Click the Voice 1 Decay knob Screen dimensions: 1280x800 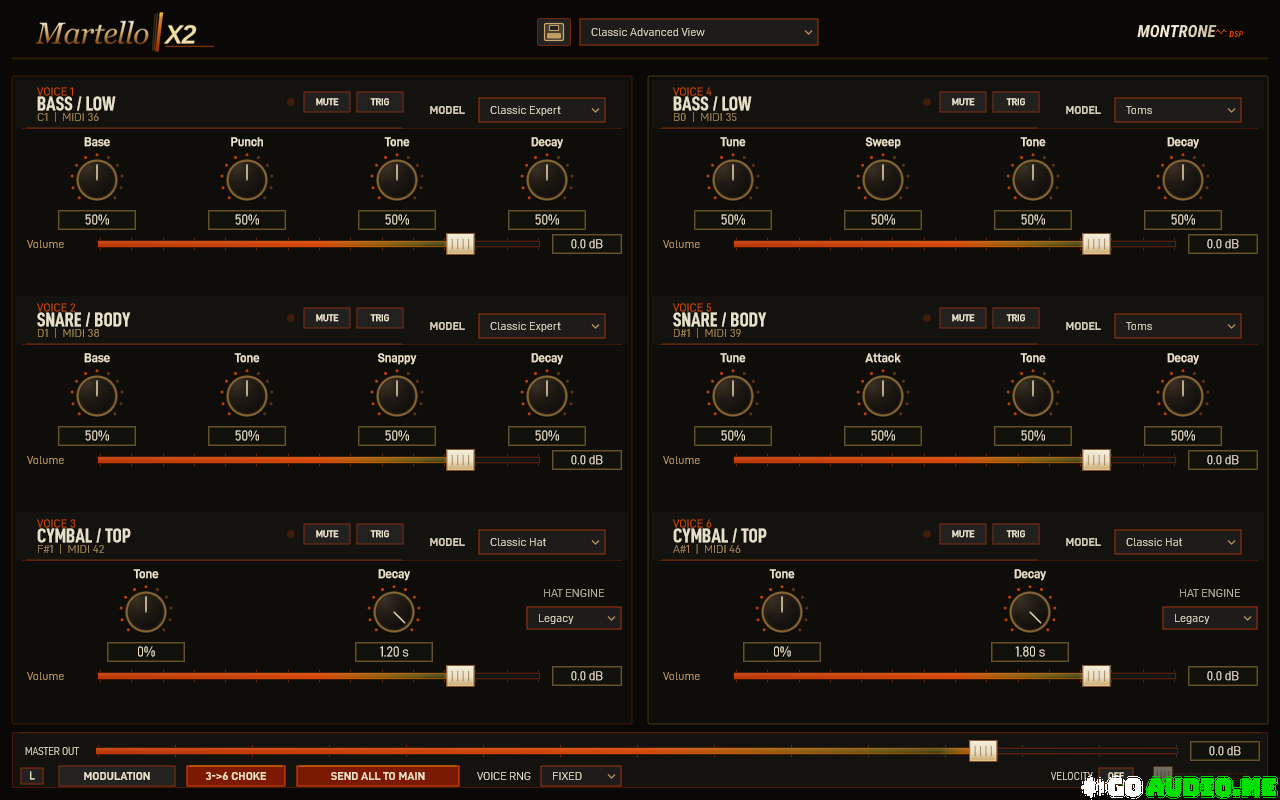pyautogui.click(x=547, y=180)
